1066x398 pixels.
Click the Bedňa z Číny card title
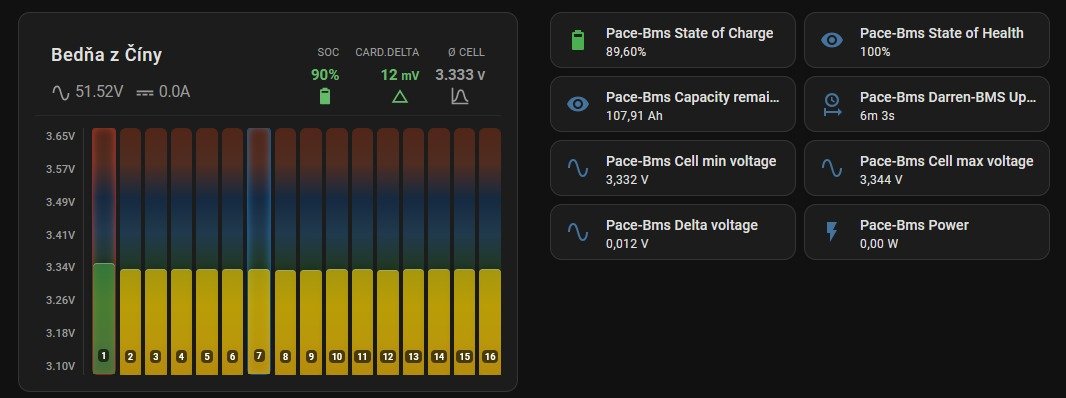coord(106,56)
